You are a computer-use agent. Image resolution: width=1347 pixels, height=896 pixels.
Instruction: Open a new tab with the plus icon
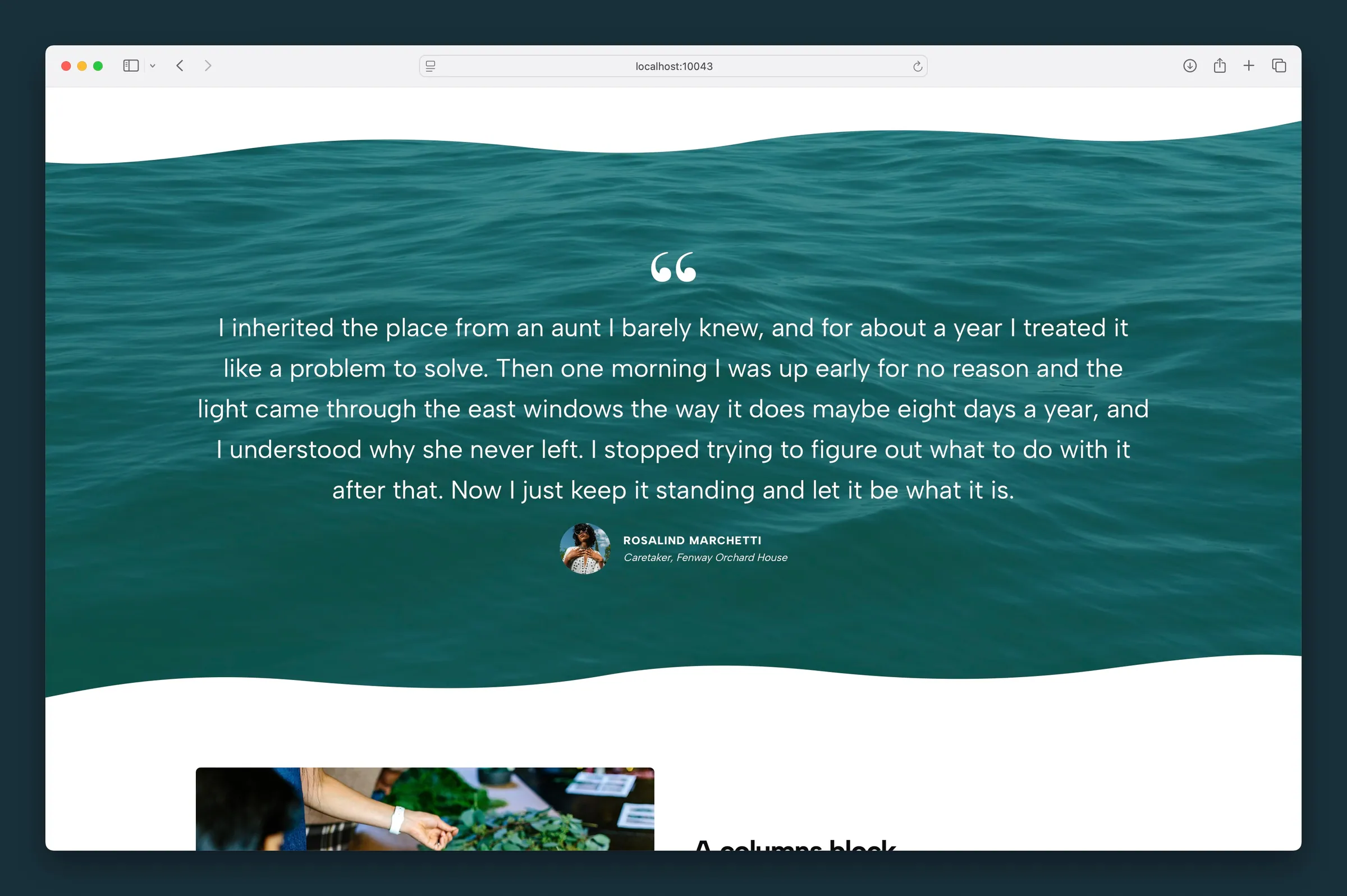1249,66
